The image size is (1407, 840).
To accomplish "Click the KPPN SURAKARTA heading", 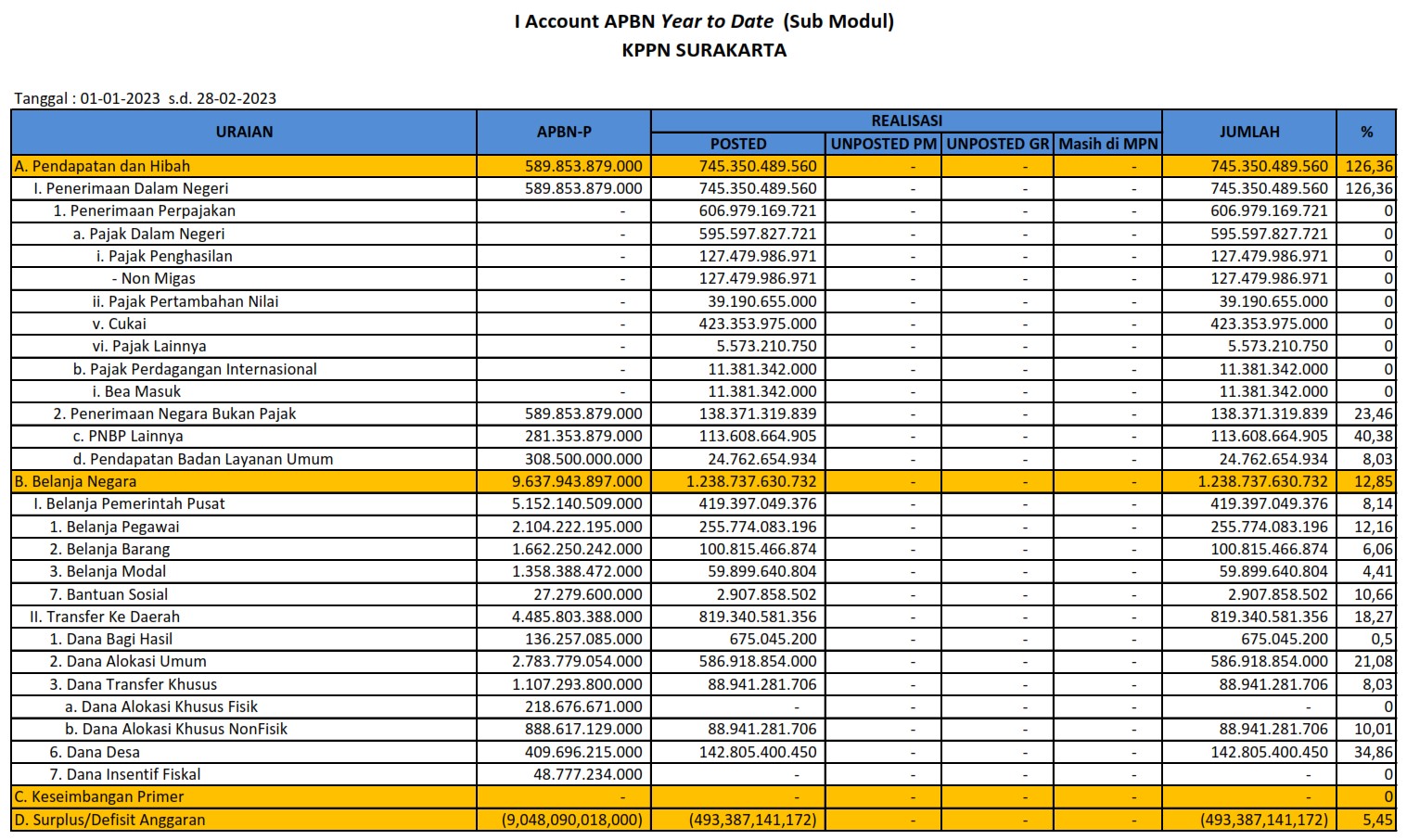I will pyautogui.click(x=704, y=50).
